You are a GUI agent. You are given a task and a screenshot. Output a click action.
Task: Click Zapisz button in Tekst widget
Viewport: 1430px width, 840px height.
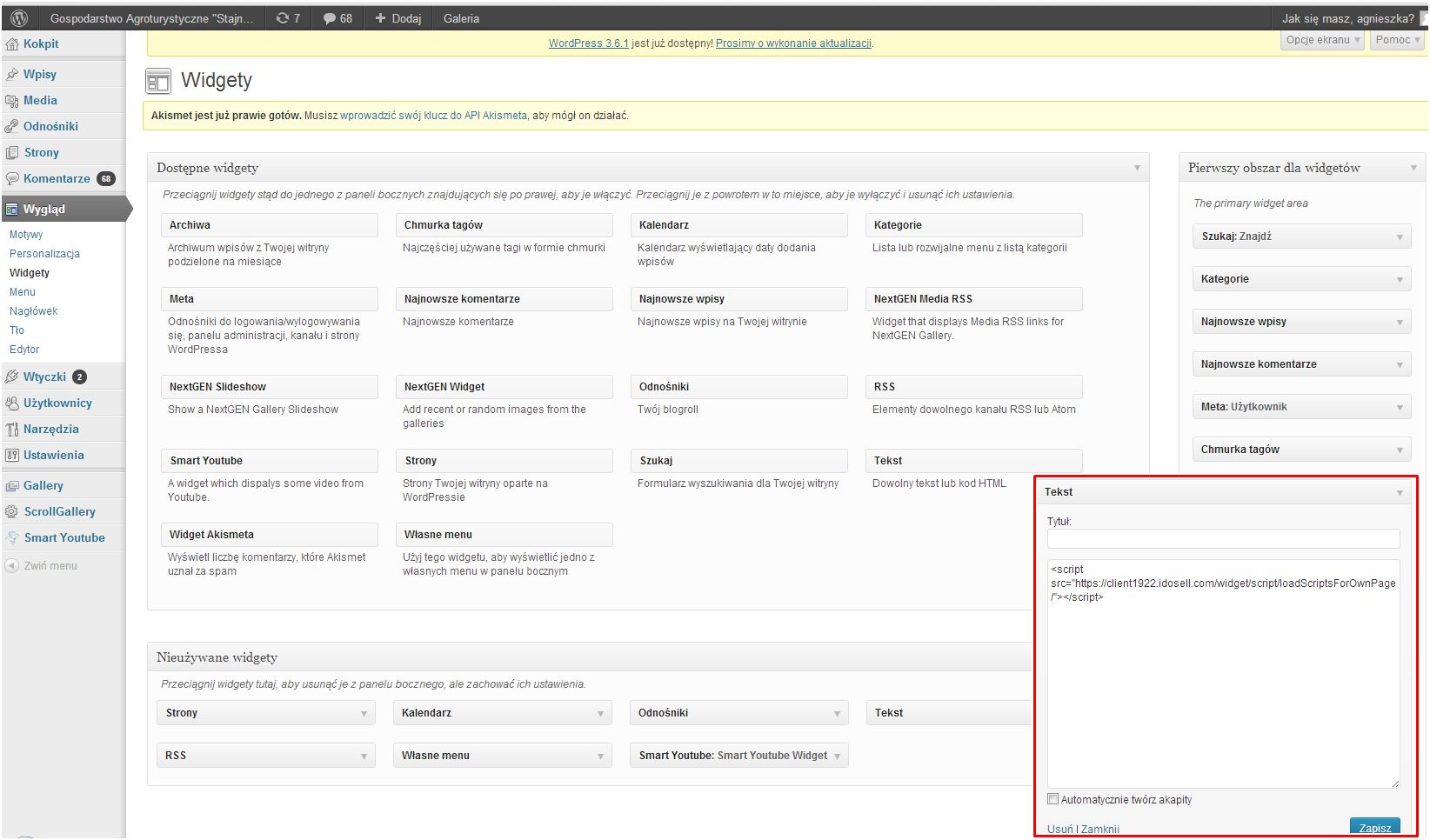coord(1375,827)
